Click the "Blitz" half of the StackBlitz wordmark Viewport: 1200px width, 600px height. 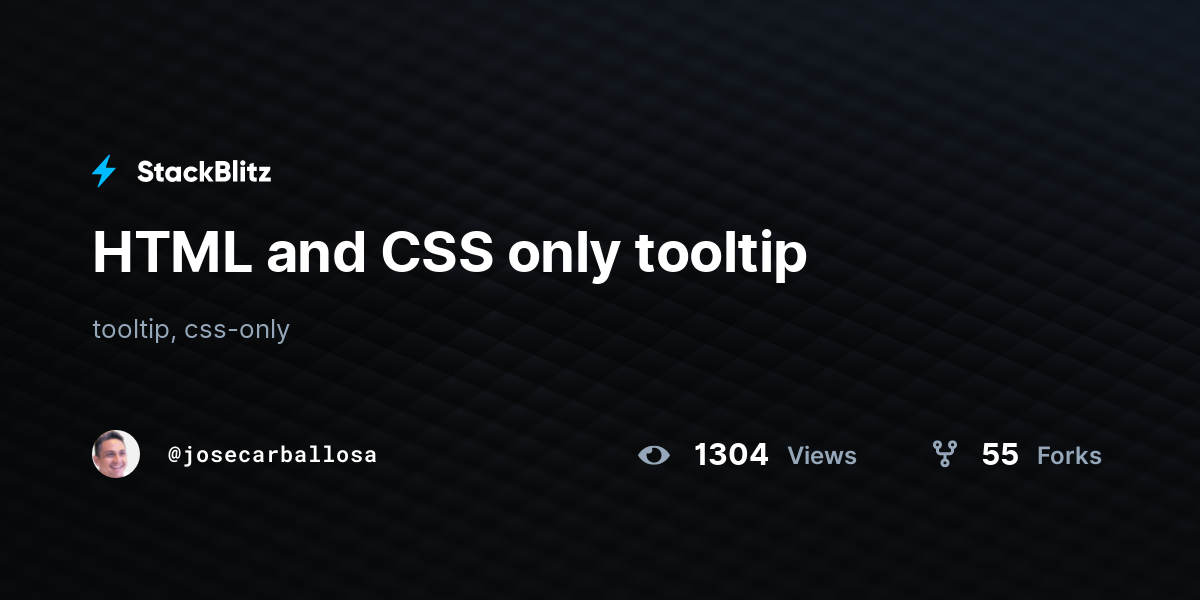239,172
